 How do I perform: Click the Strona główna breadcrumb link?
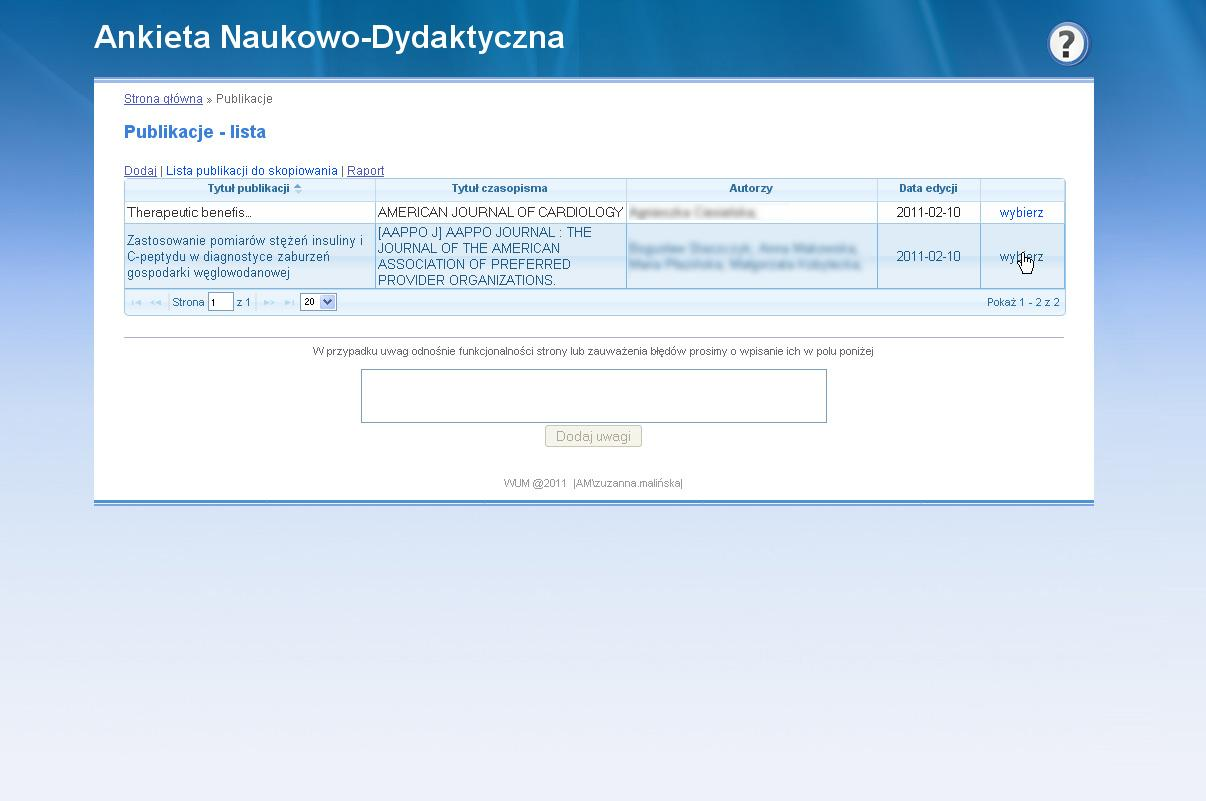click(163, 99)
